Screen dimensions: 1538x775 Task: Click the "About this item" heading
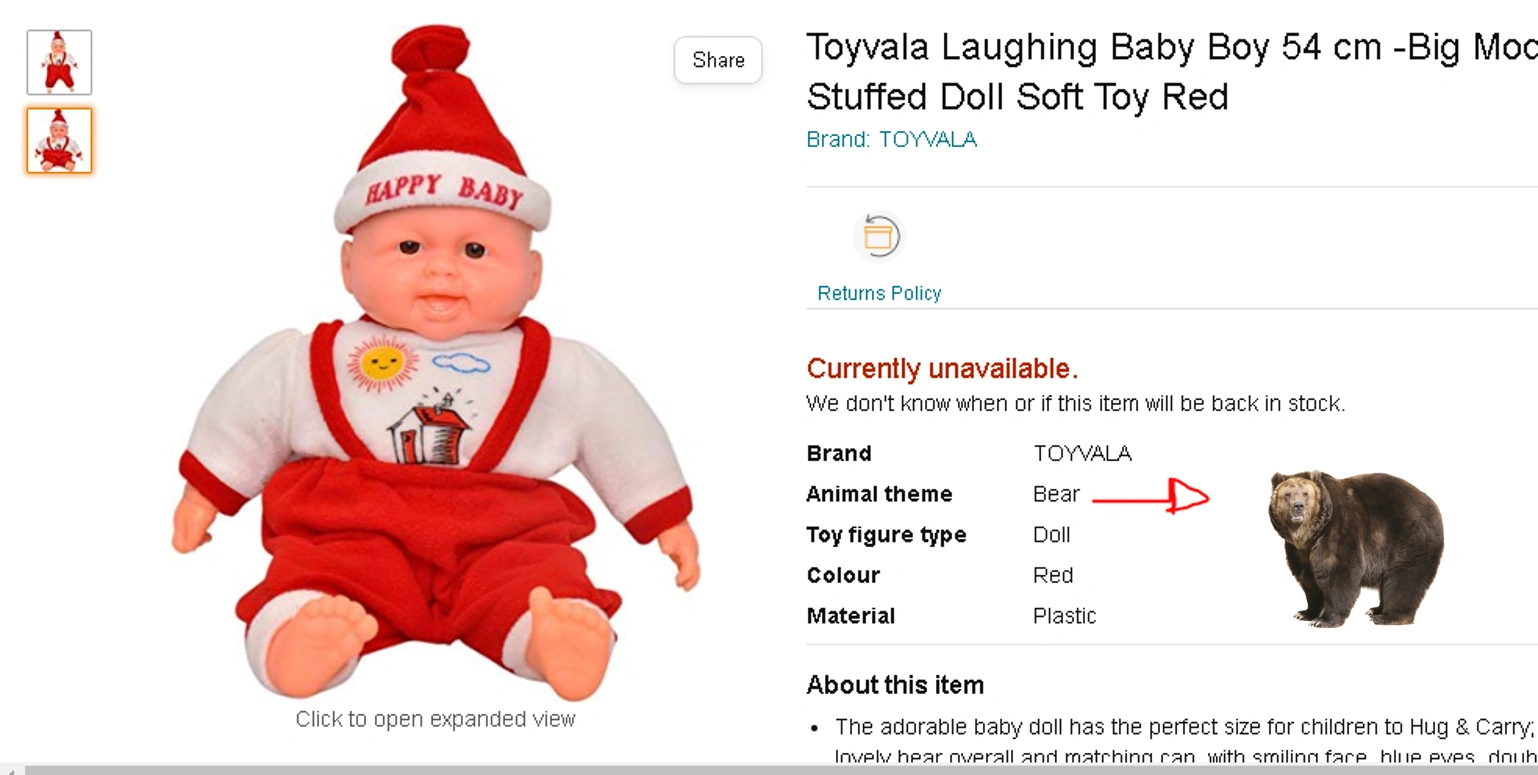coord(895,685)
